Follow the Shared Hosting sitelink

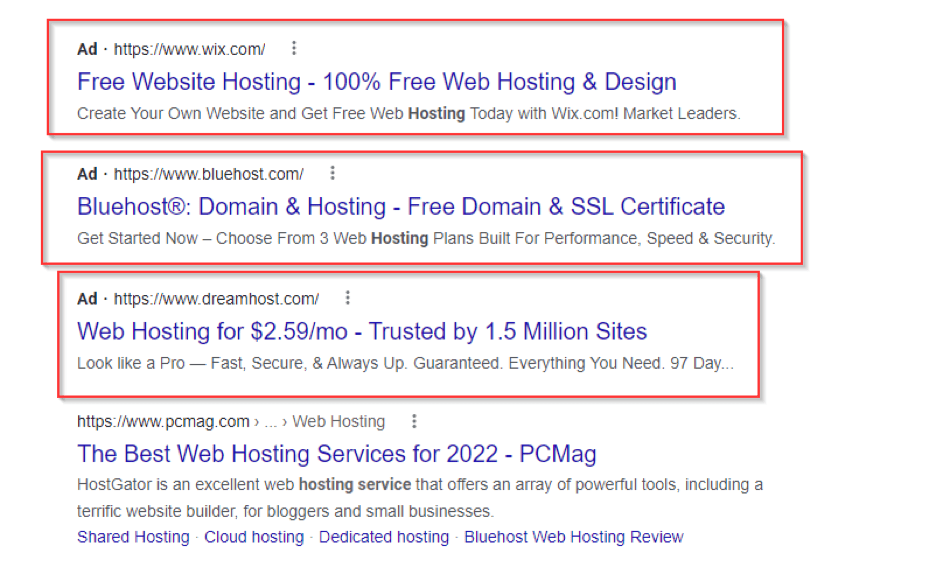133,537
